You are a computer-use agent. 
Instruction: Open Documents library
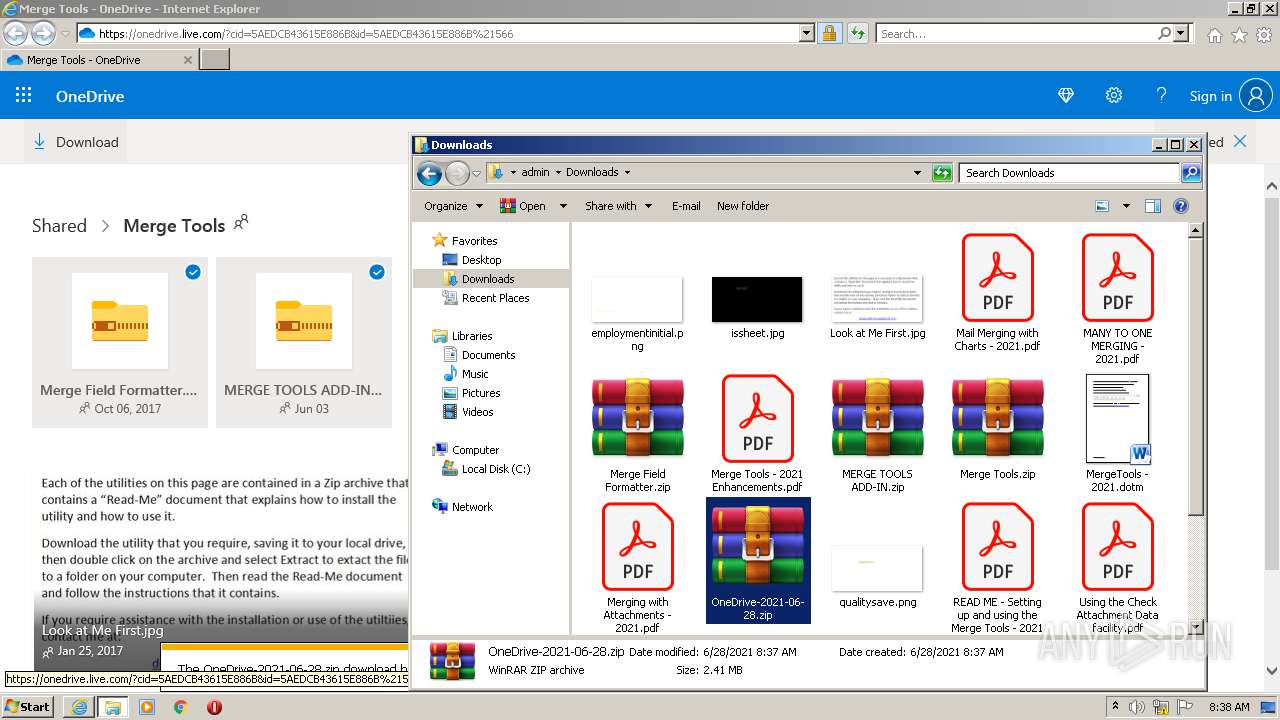(x=488, y=355)
